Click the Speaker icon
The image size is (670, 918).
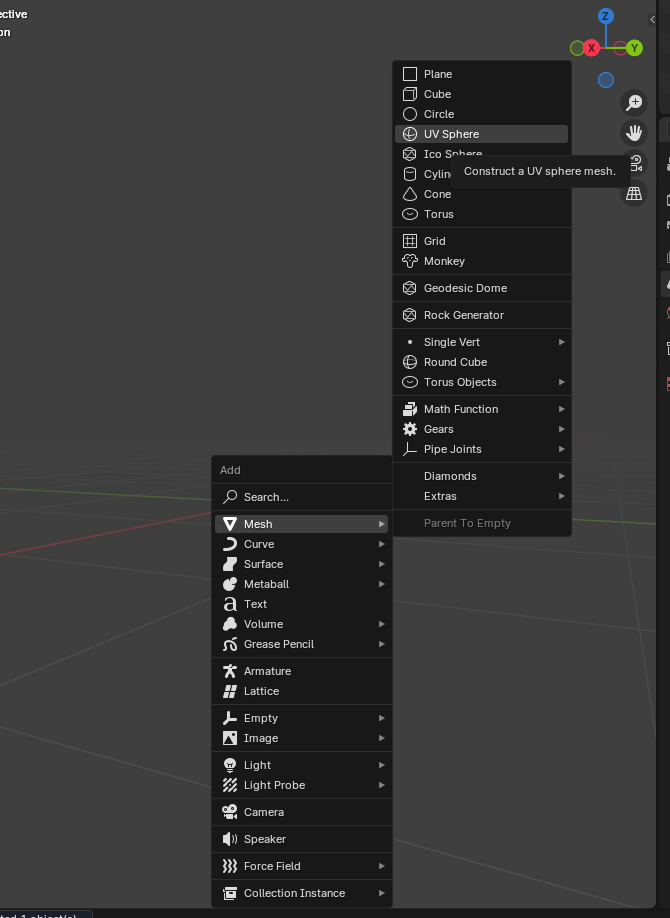230,838
